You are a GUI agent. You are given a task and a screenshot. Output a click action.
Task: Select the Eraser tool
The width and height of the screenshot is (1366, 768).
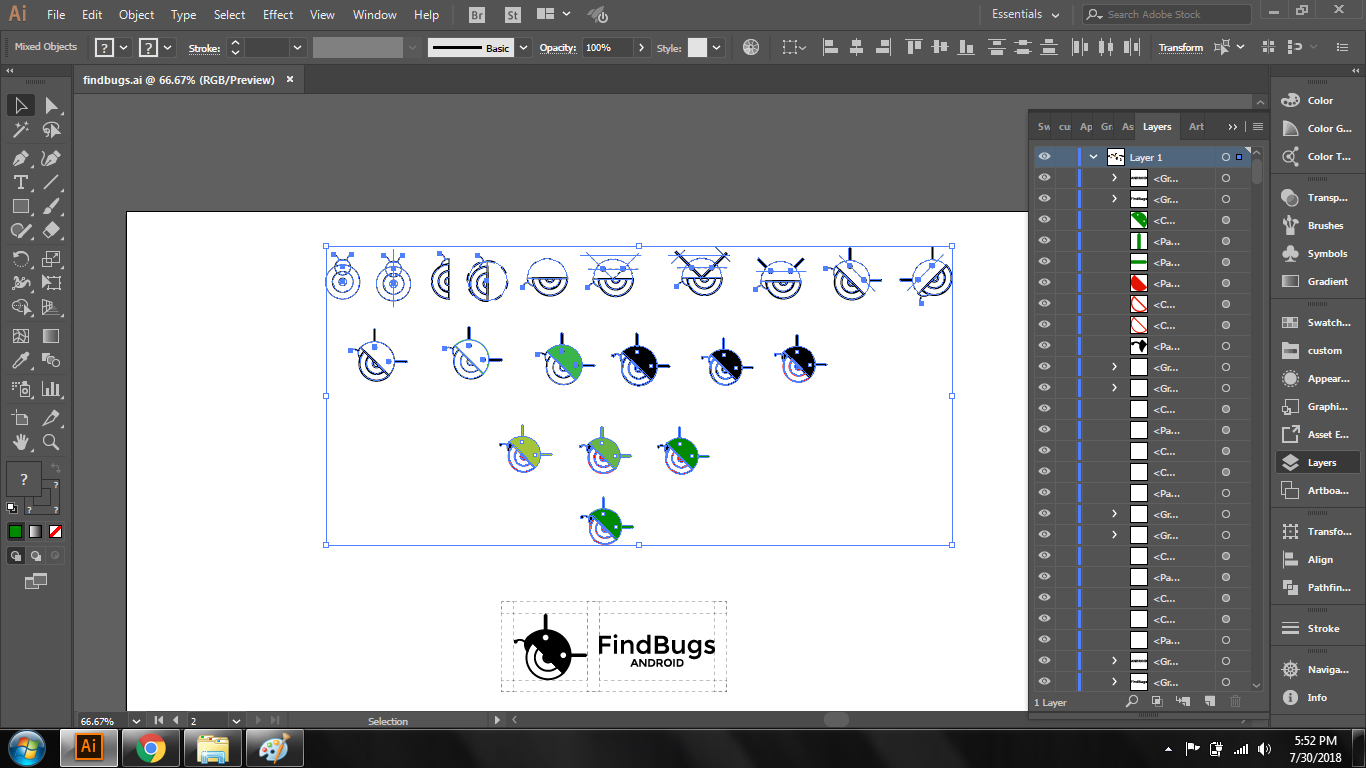pyautogui.click(x=51, y=230)
